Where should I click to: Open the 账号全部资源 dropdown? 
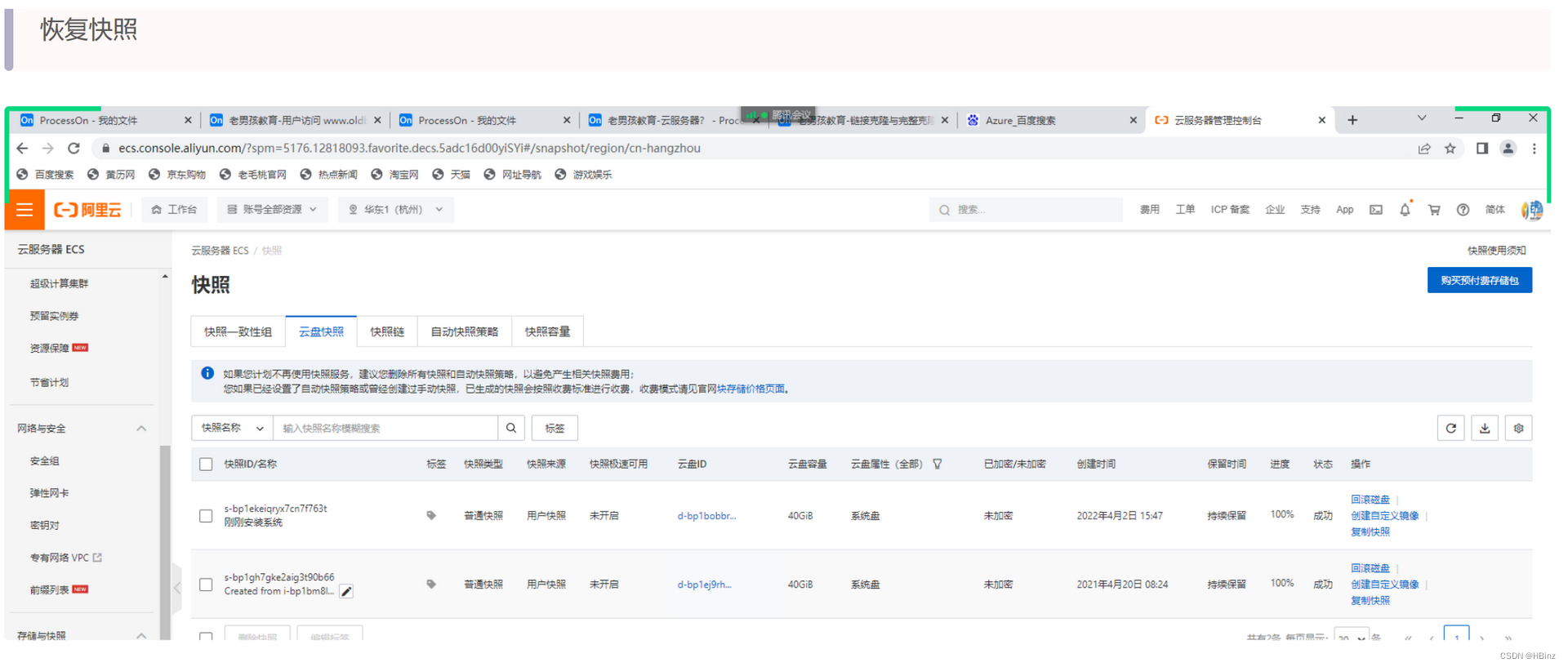point(272,210)
